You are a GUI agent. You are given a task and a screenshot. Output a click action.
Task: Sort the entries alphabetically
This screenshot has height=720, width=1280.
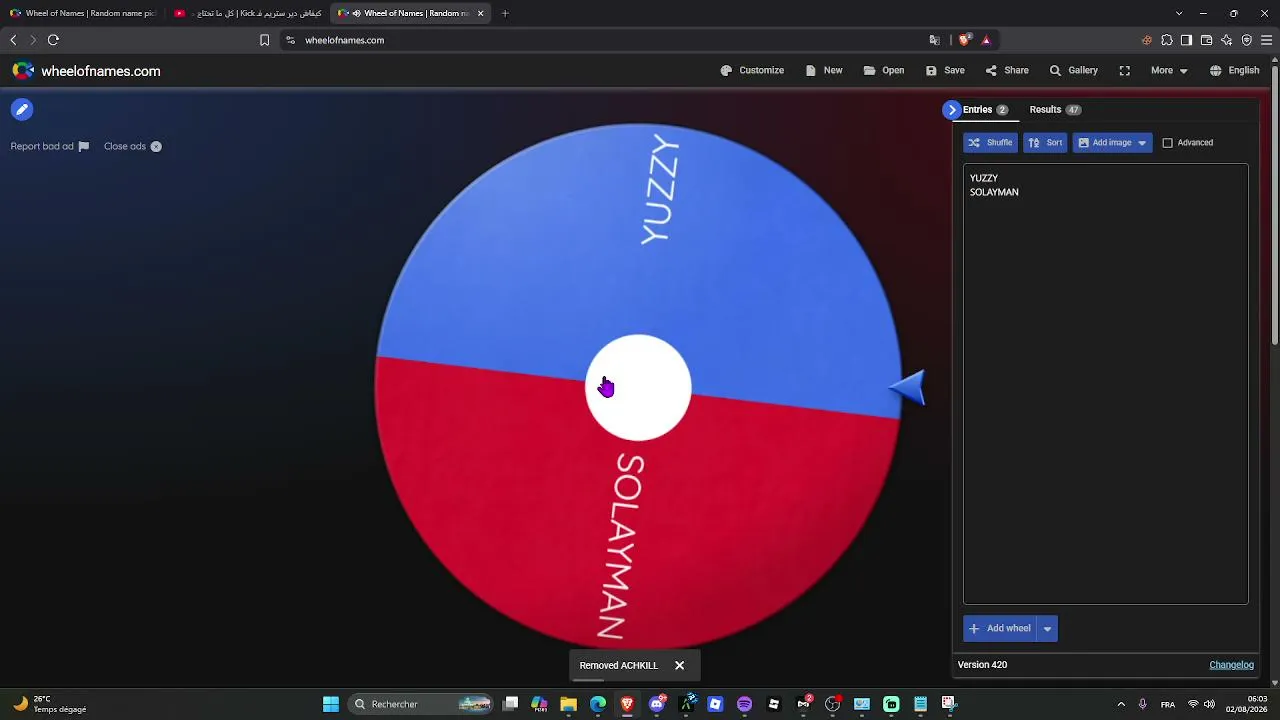(1045, 143)
